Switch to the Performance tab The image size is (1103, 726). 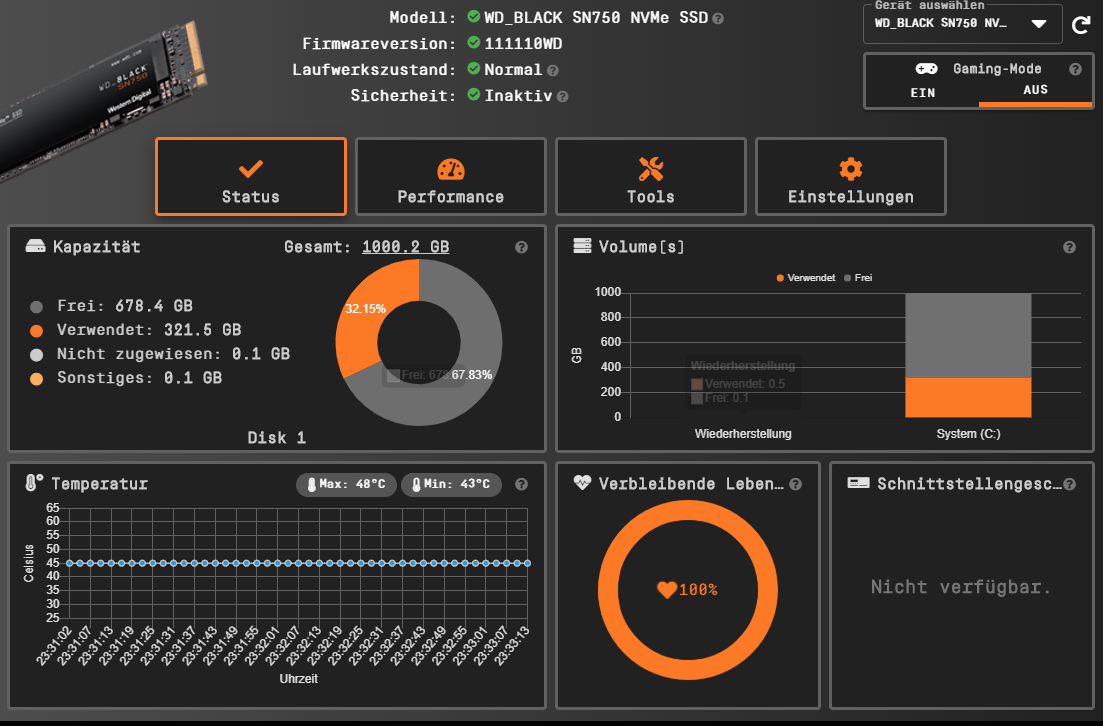coord(451,177)
